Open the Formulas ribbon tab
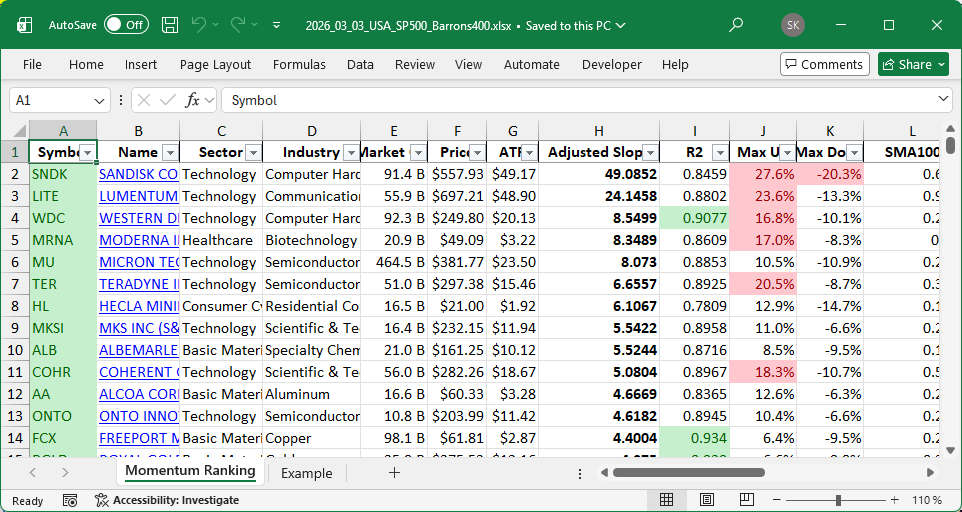The width and height of the screenshot is (962, 512). coord(299,64)
